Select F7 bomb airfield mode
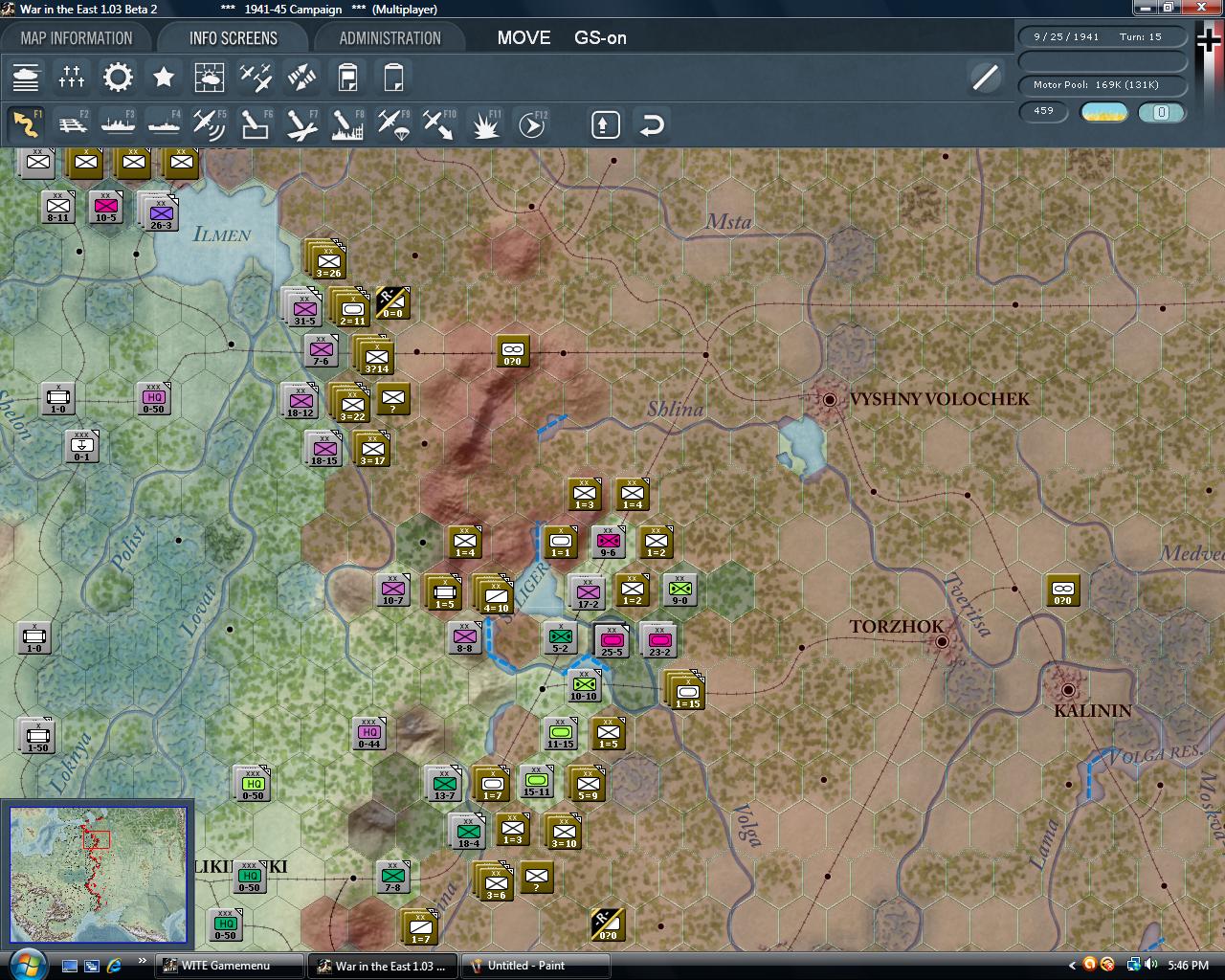Image resolution: width=1225 pixels, height=980 pixels. [x=301, y=124]
